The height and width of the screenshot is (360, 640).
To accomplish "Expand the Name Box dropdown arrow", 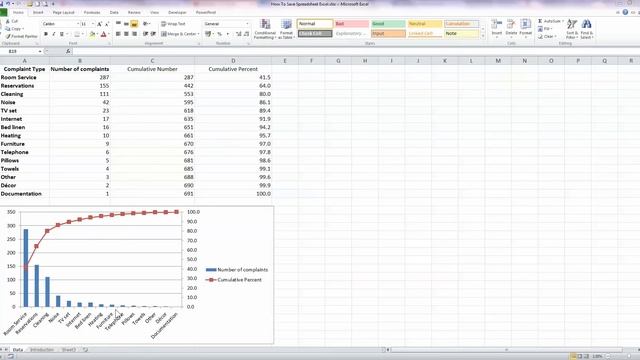I will coord(40,51).
